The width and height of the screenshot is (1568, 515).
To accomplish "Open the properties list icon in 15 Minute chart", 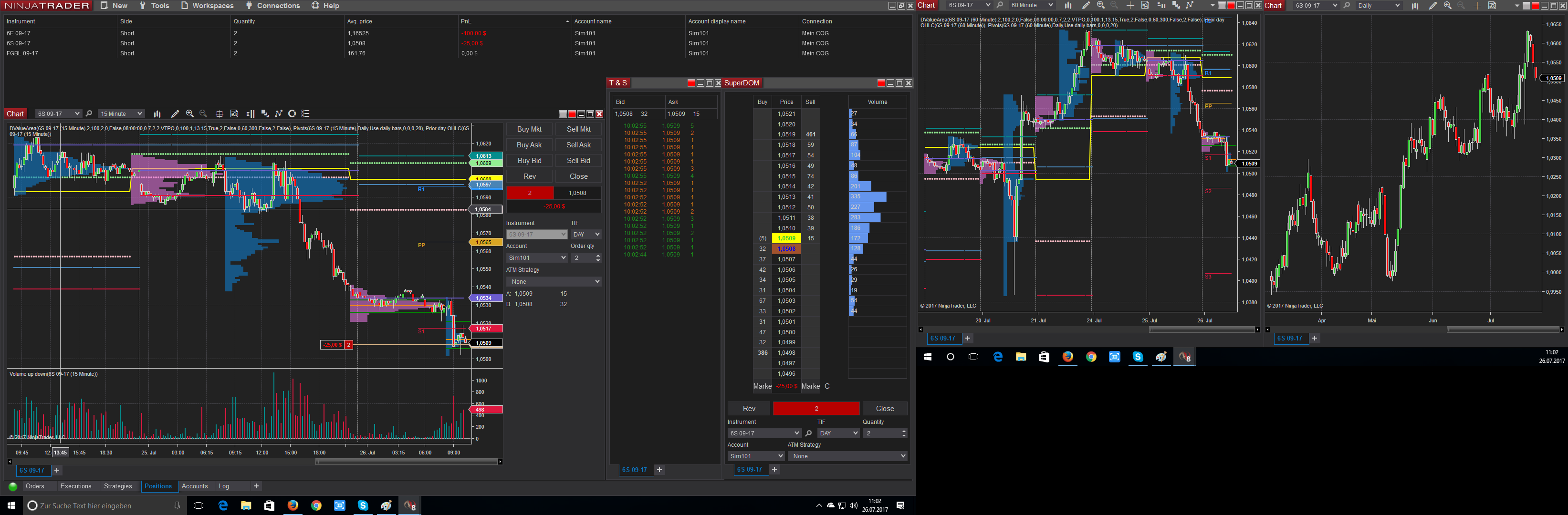I will pyautogui.click(x=305, y=113).
